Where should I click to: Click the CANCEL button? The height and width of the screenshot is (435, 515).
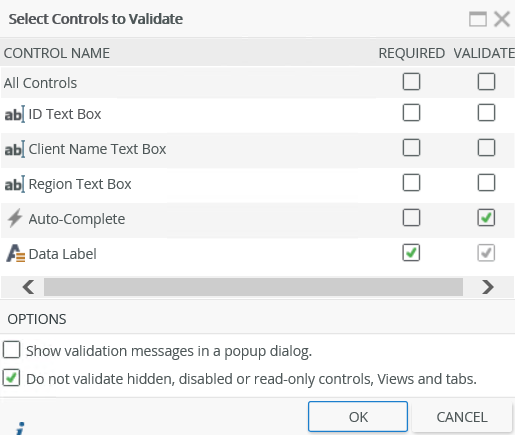pyautogui.click(x=462, y=417)
